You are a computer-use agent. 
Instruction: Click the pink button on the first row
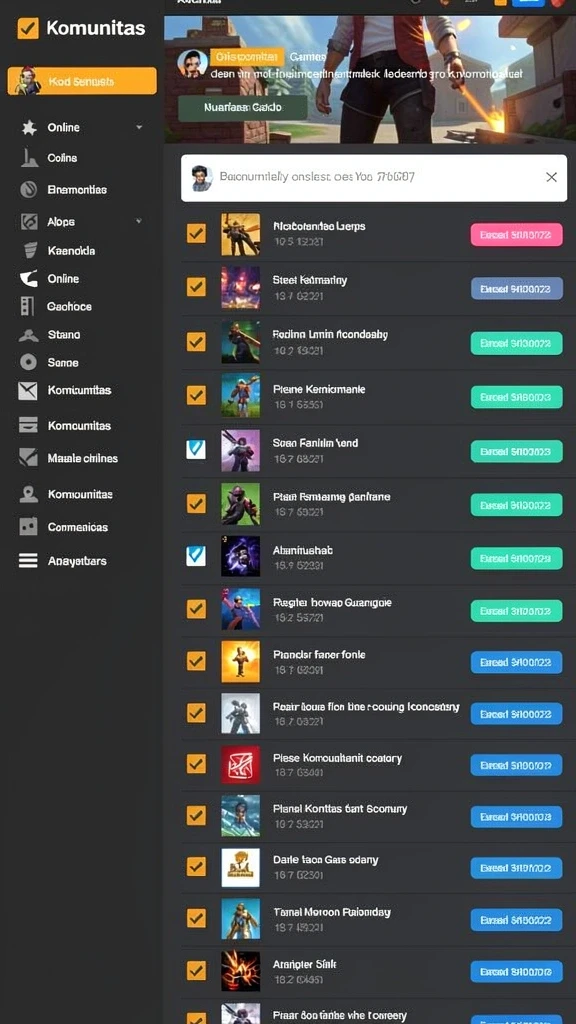coord(517,234)
